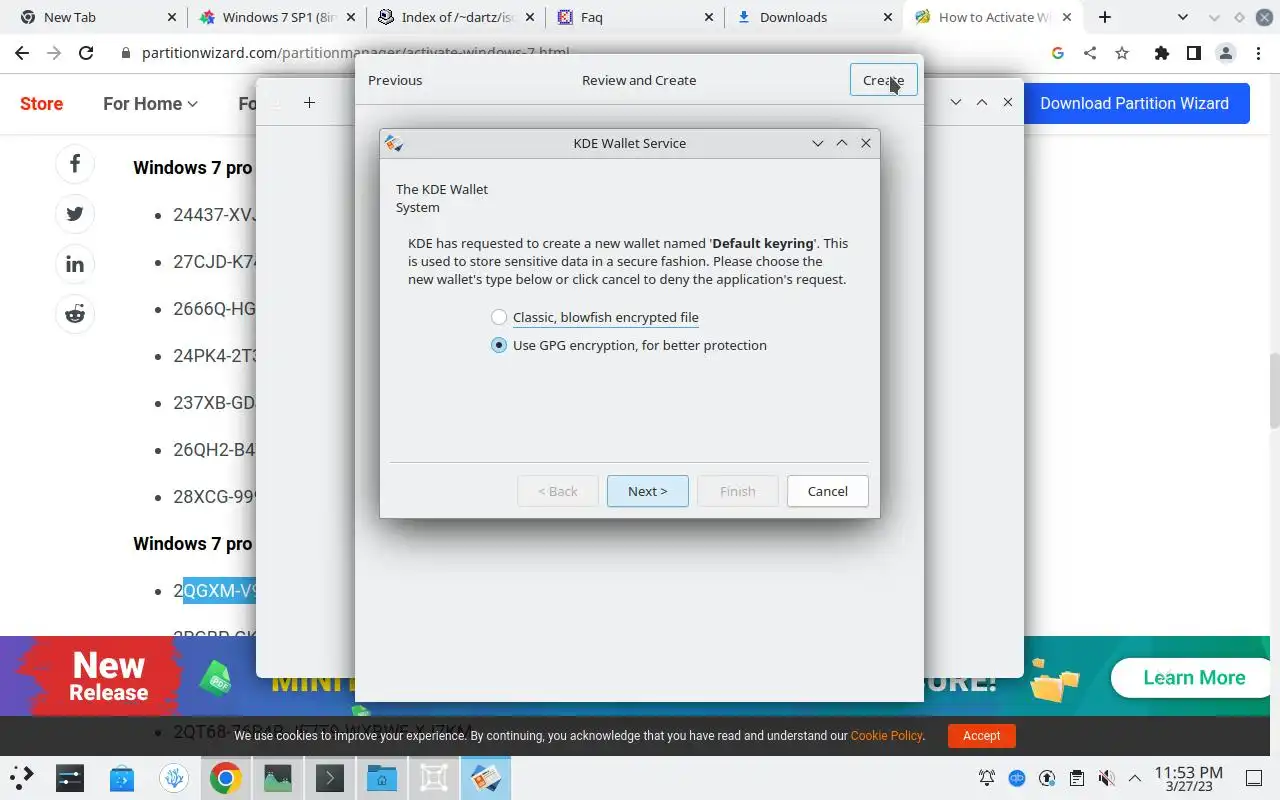Open the system monitor taskbar icon
This screenshot has width=1280, height=800.
pos(278,777)
